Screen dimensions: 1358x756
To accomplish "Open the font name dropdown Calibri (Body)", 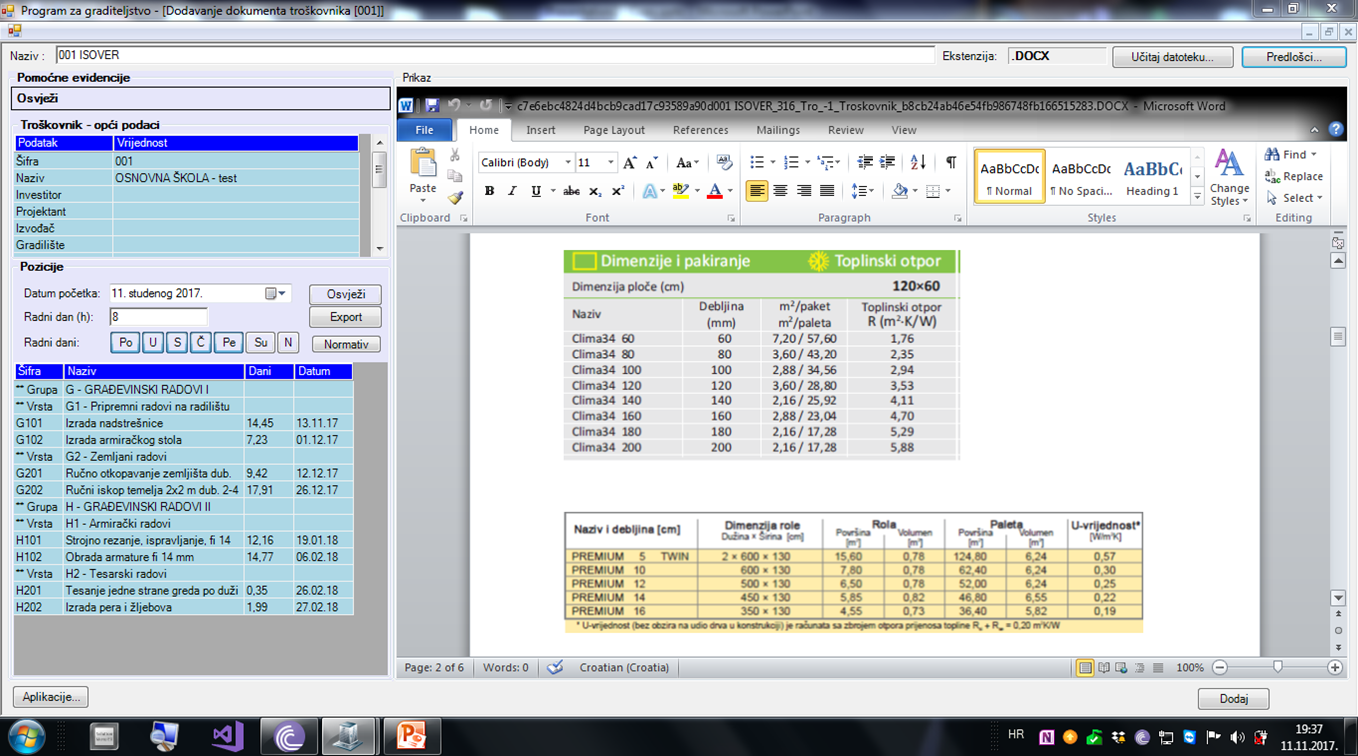I will click(568, 163).
